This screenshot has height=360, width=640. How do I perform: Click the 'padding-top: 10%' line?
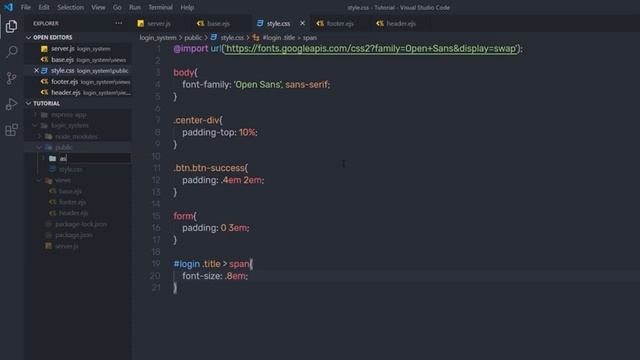tap(220, 132)
